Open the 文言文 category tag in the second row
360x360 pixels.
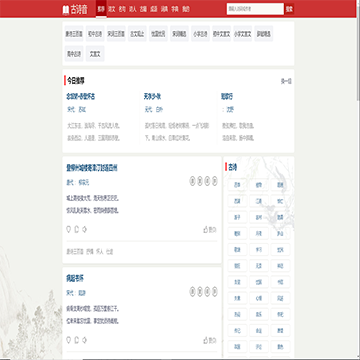point(95,54)
